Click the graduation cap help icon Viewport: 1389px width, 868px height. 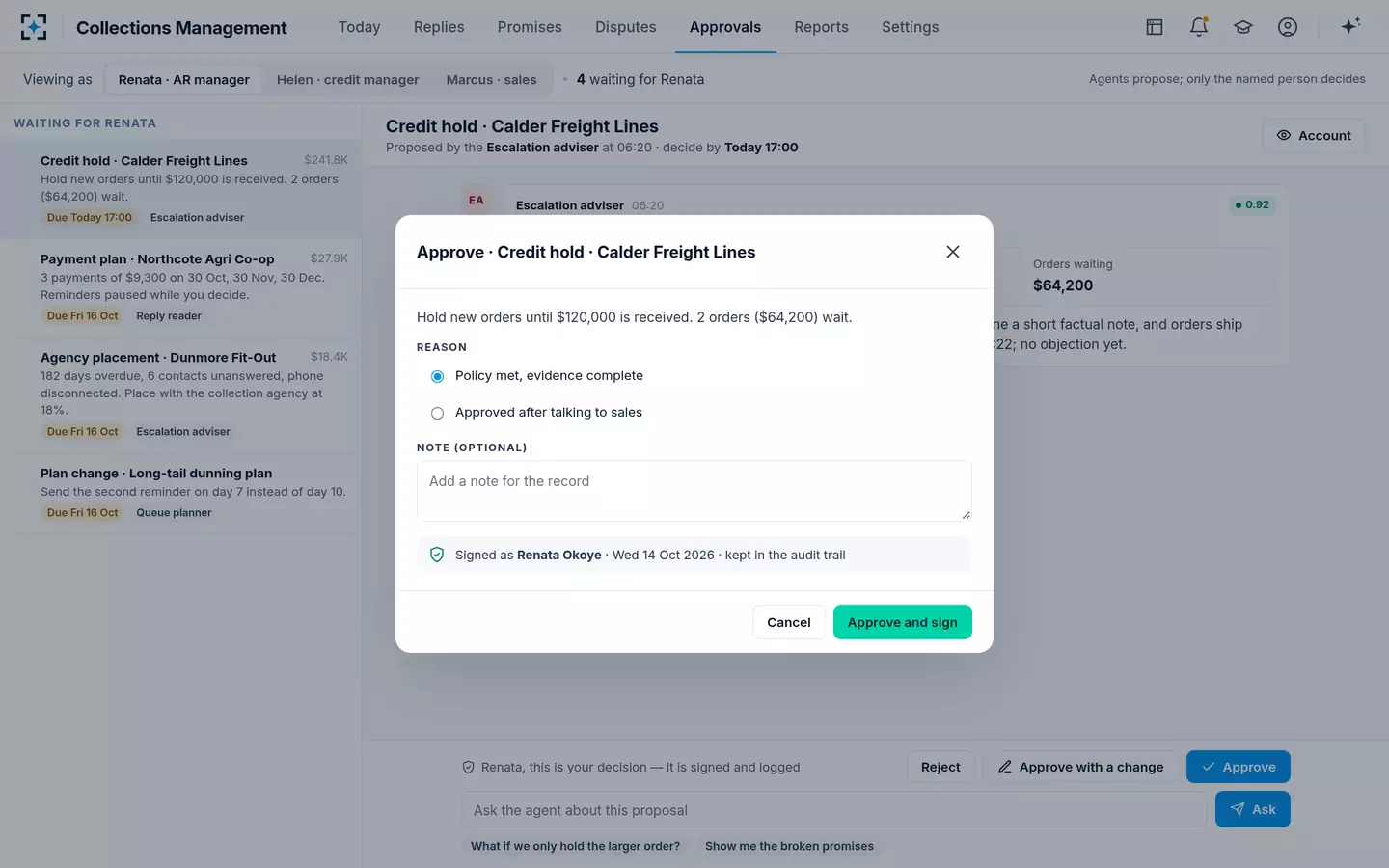click(x=1243, y=27)
